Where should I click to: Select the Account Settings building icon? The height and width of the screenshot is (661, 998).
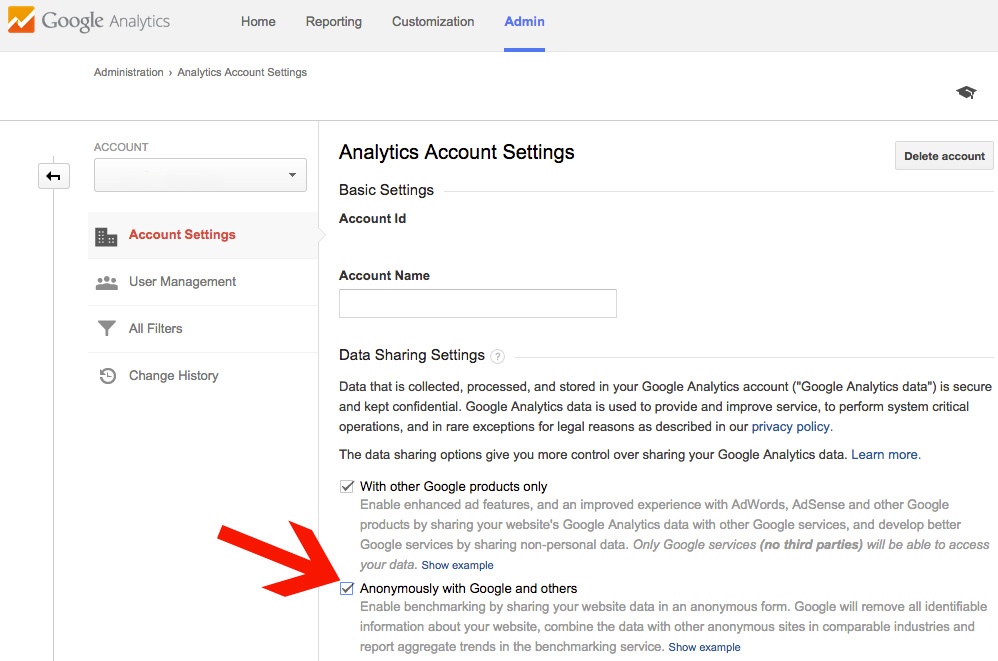106,235
